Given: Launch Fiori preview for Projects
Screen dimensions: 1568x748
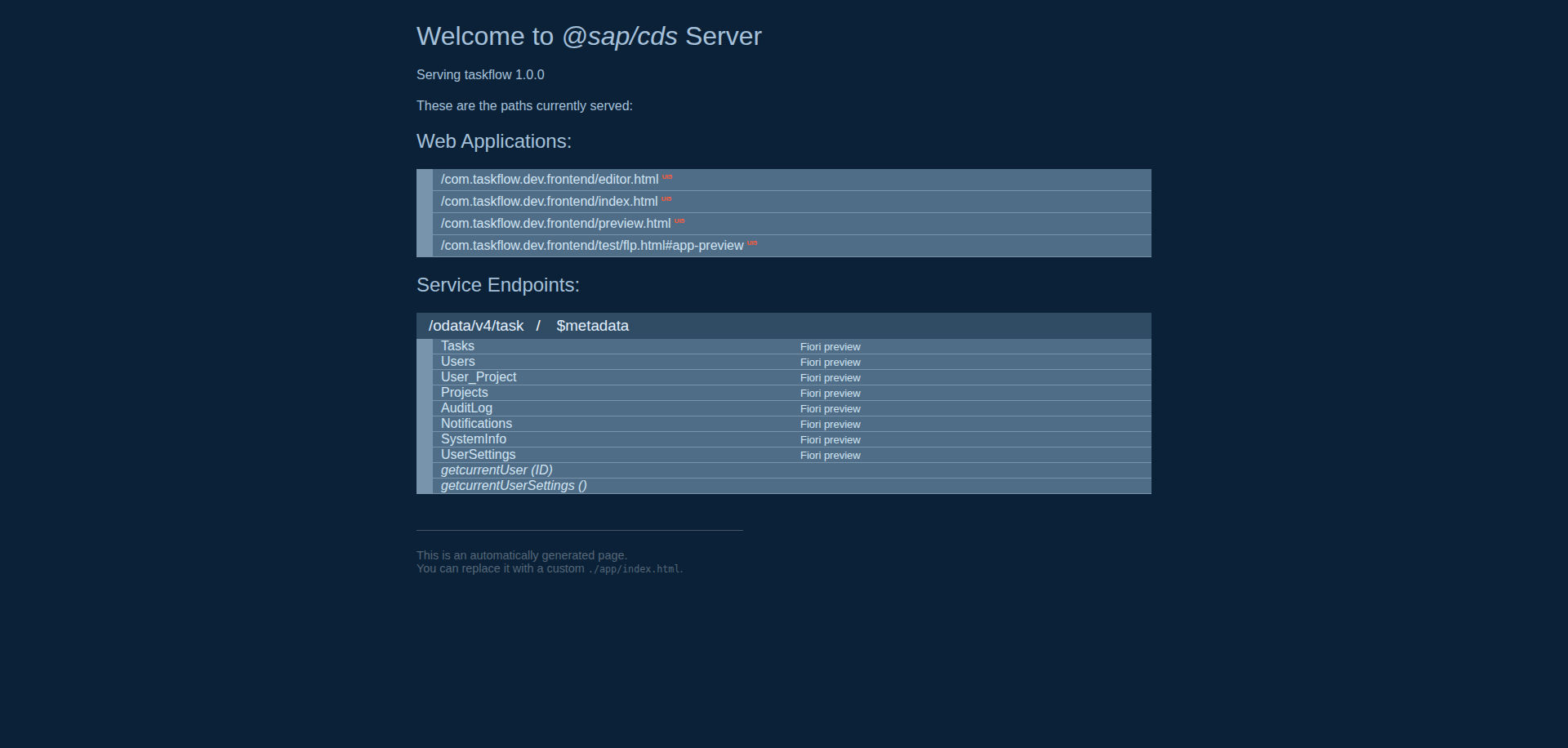Looking at the screenshot, I should point(830,394).
